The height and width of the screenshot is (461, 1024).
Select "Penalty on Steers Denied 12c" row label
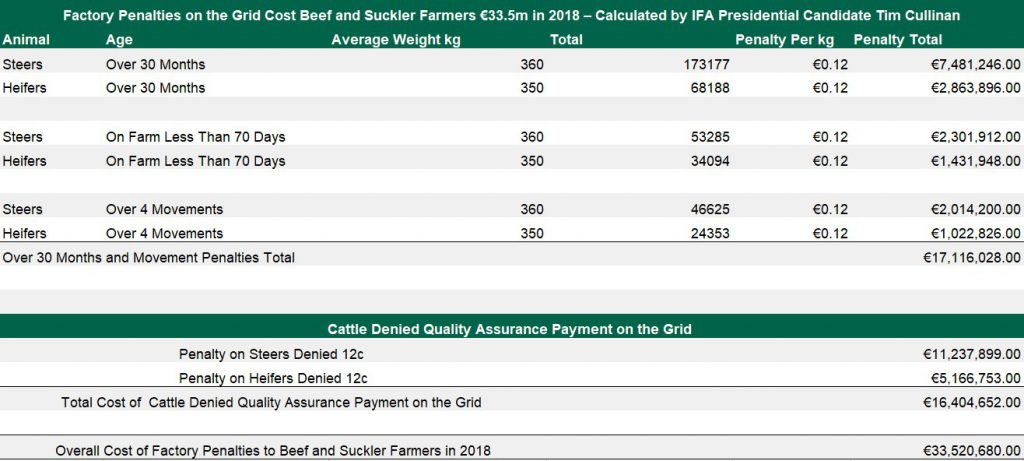coord(273,354)
